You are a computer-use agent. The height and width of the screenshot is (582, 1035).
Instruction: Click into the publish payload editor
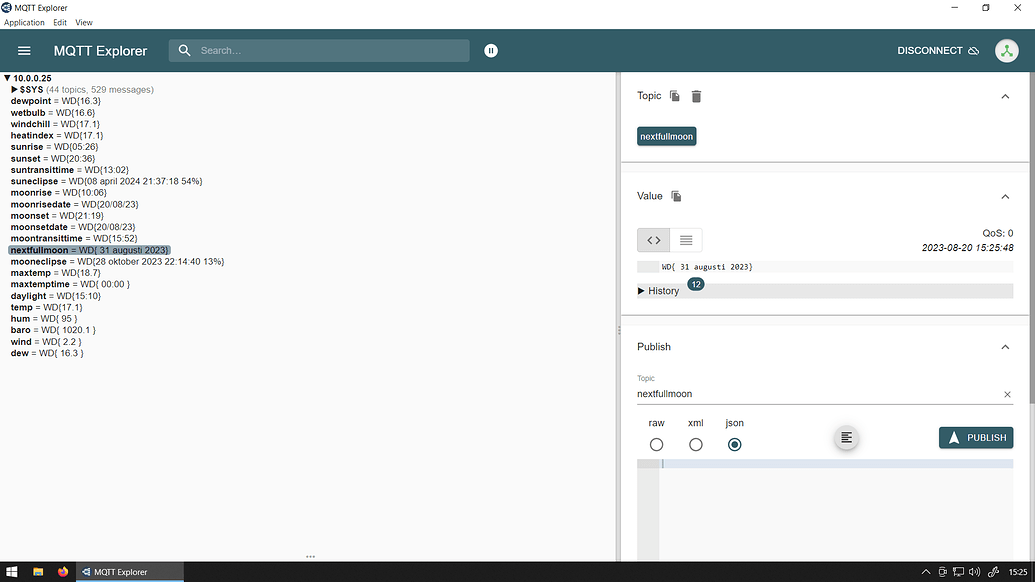pyautogui.click(x=836, y=510)
